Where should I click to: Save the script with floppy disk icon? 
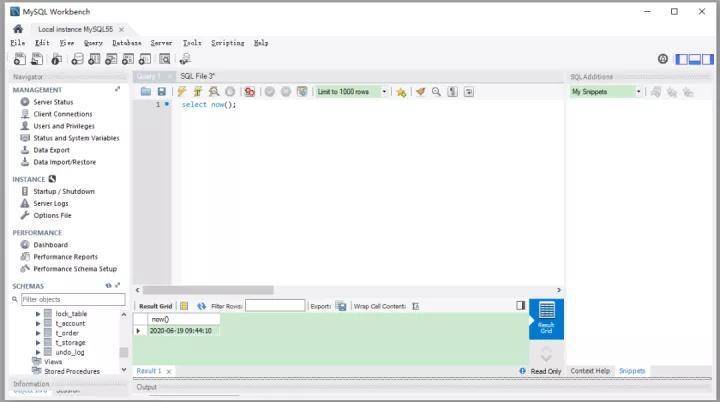coord(162,91)
